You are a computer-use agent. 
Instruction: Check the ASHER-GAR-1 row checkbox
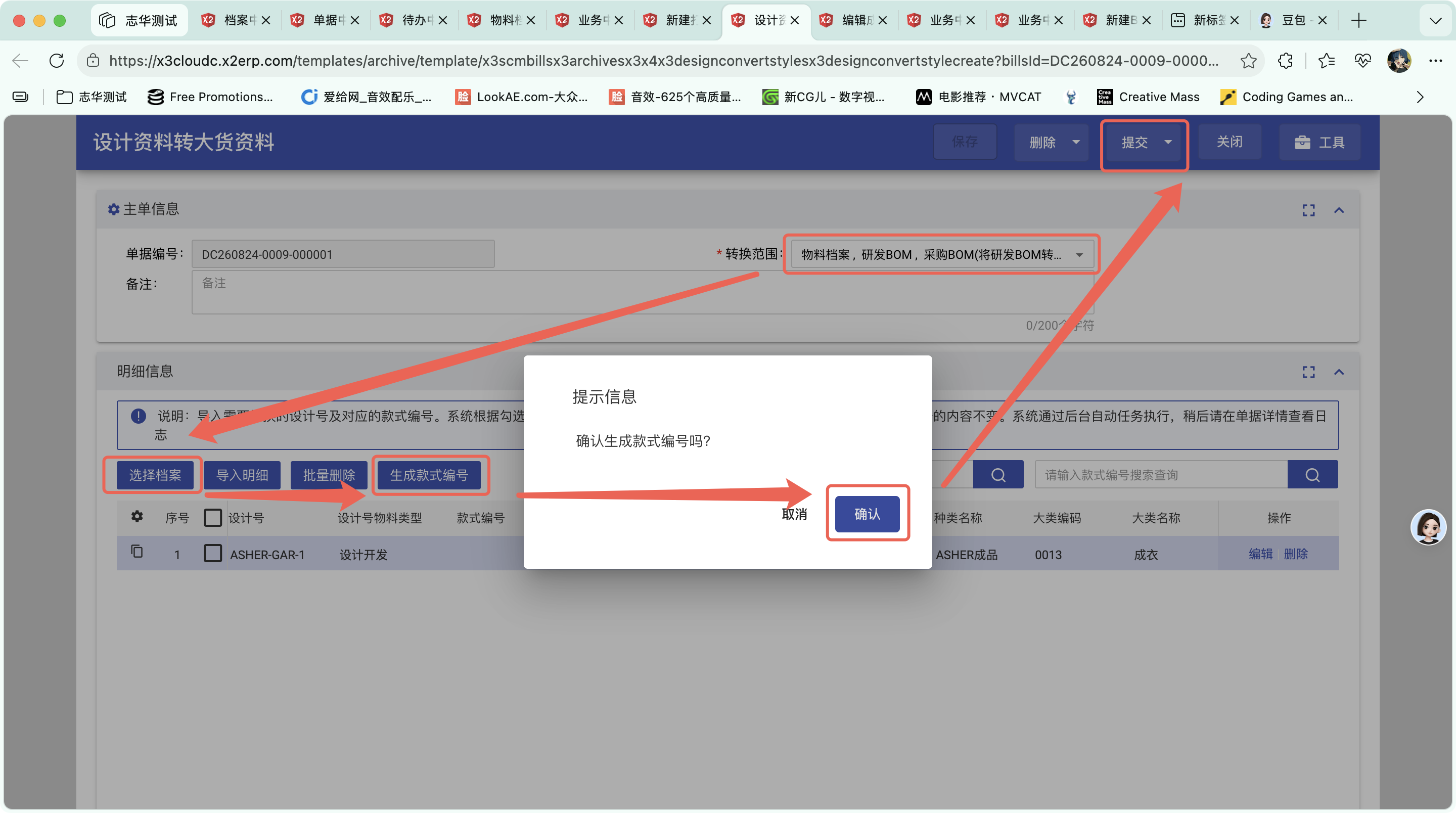212,553
